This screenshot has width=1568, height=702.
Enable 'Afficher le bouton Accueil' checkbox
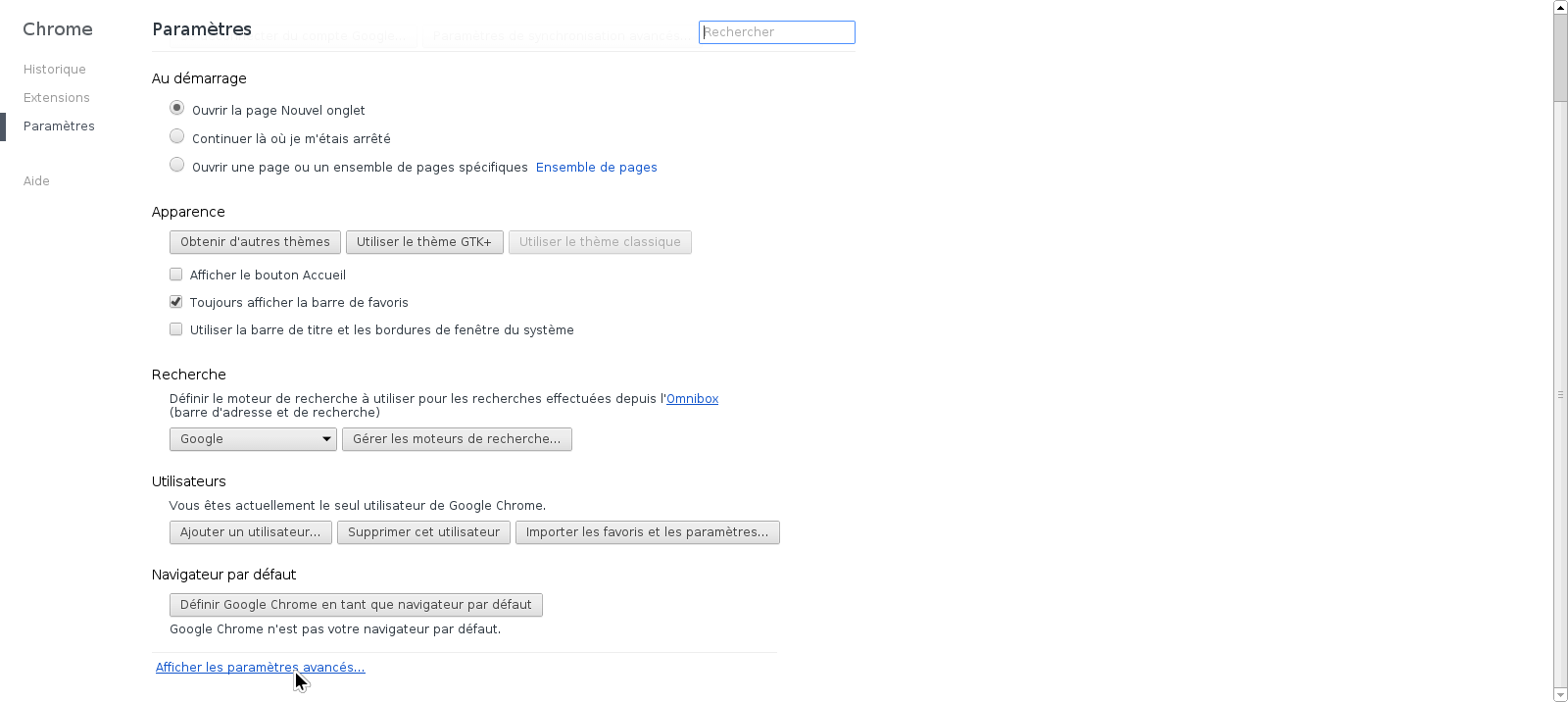coord(176,275)
